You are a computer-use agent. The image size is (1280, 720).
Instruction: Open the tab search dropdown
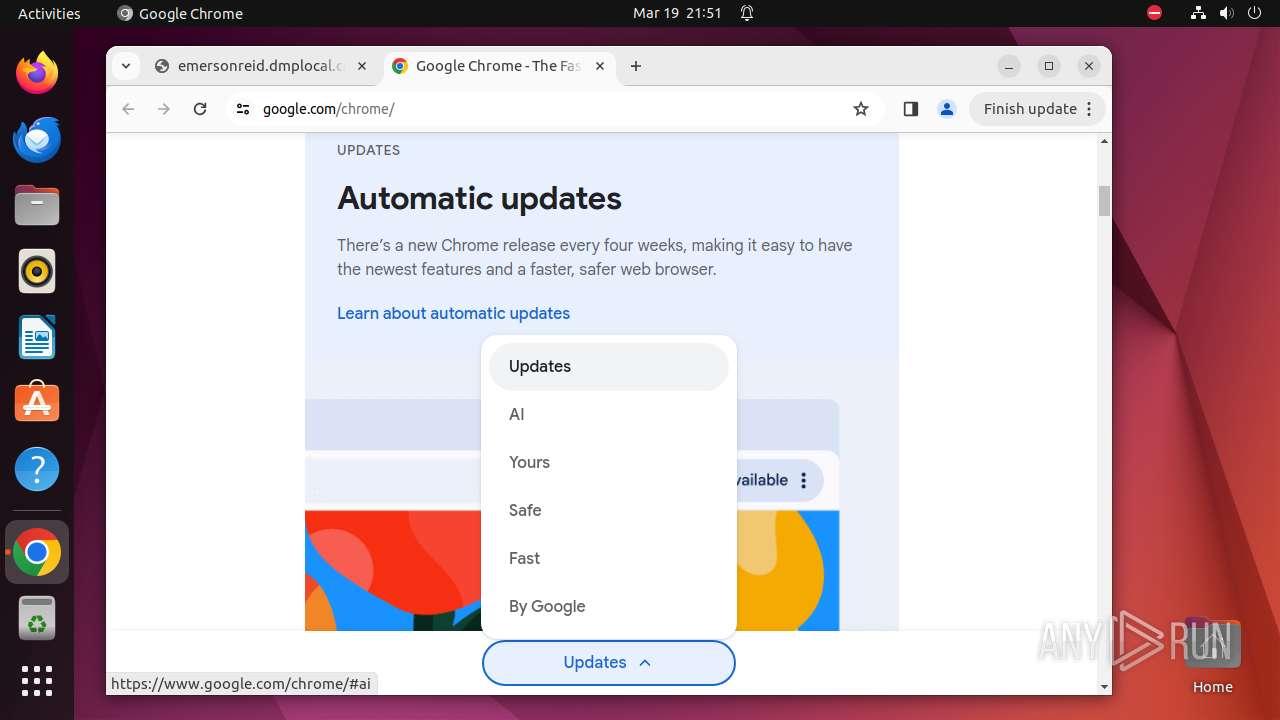(125, 66)
